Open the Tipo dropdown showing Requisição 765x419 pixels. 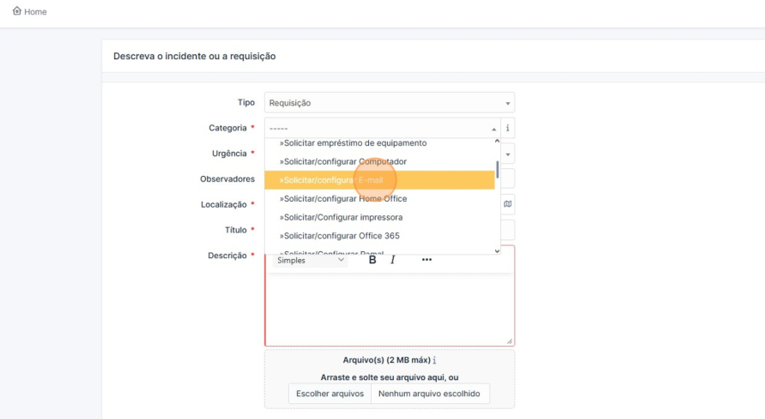[389, 103]
